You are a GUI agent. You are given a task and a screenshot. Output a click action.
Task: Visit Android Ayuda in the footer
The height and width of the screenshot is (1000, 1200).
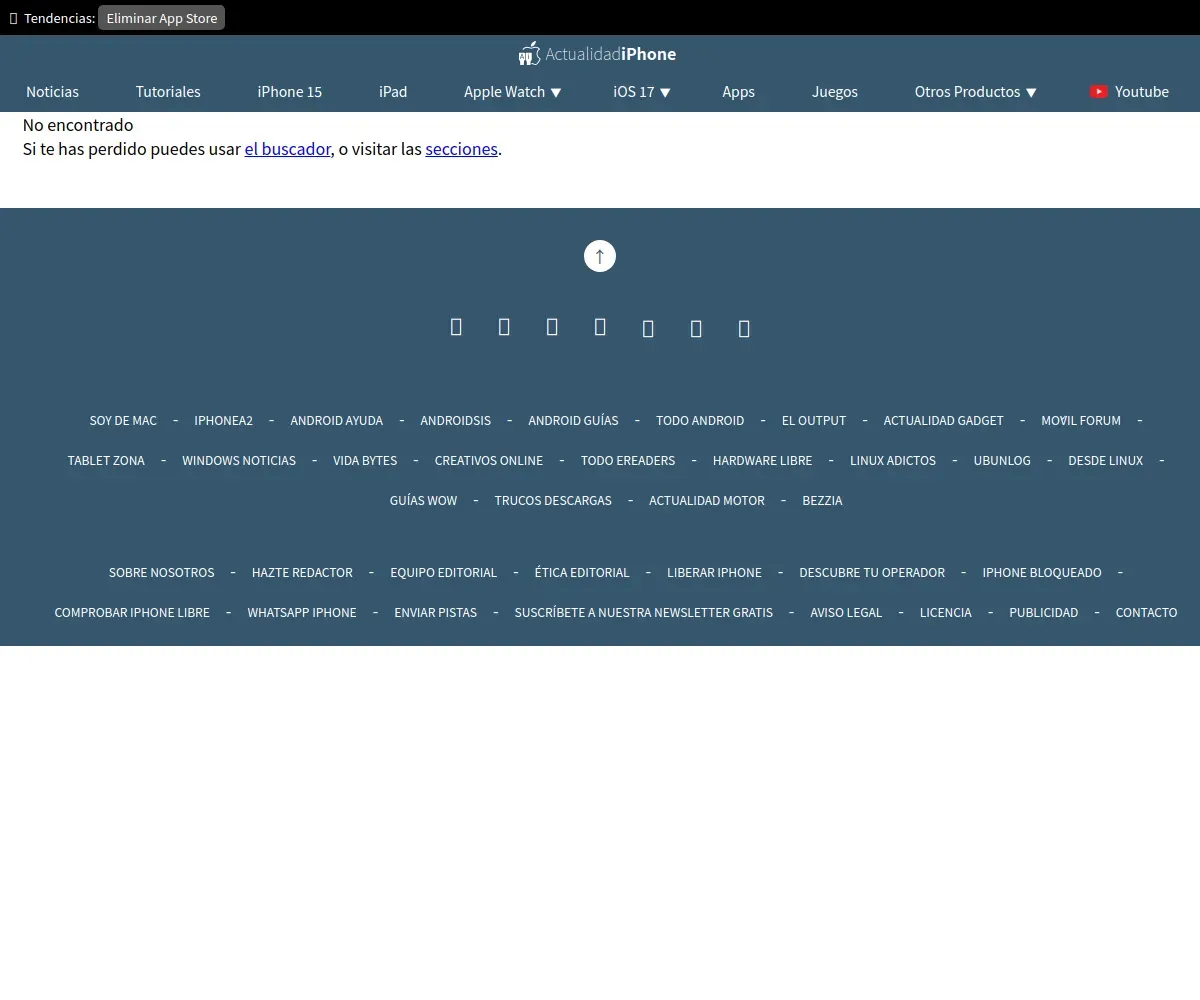point(336,420)
